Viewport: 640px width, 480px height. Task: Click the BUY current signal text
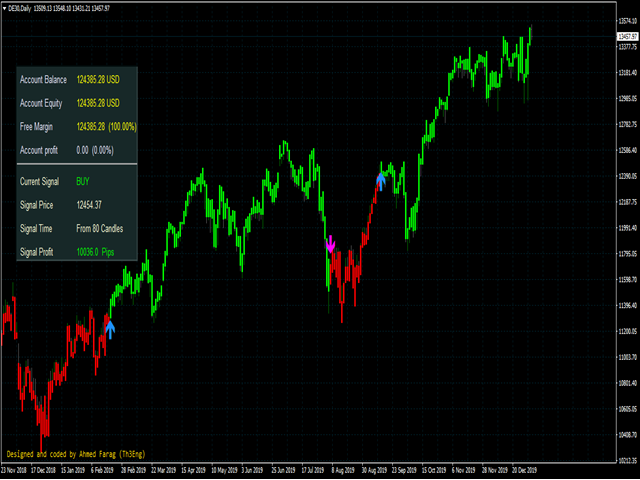(x=82, y=181)
